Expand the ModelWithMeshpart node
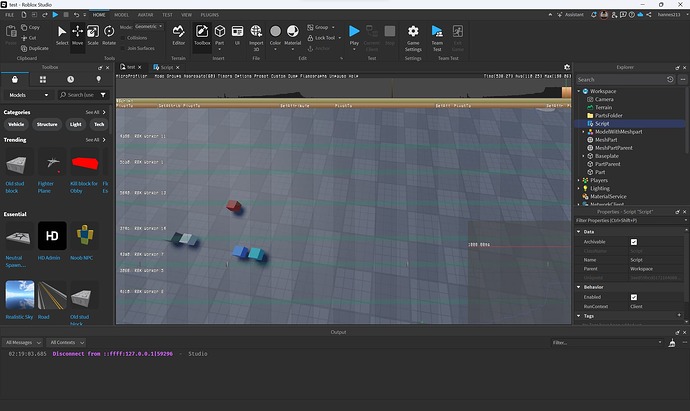This screenshot has width=690, height=411. (x=584, y=132)
